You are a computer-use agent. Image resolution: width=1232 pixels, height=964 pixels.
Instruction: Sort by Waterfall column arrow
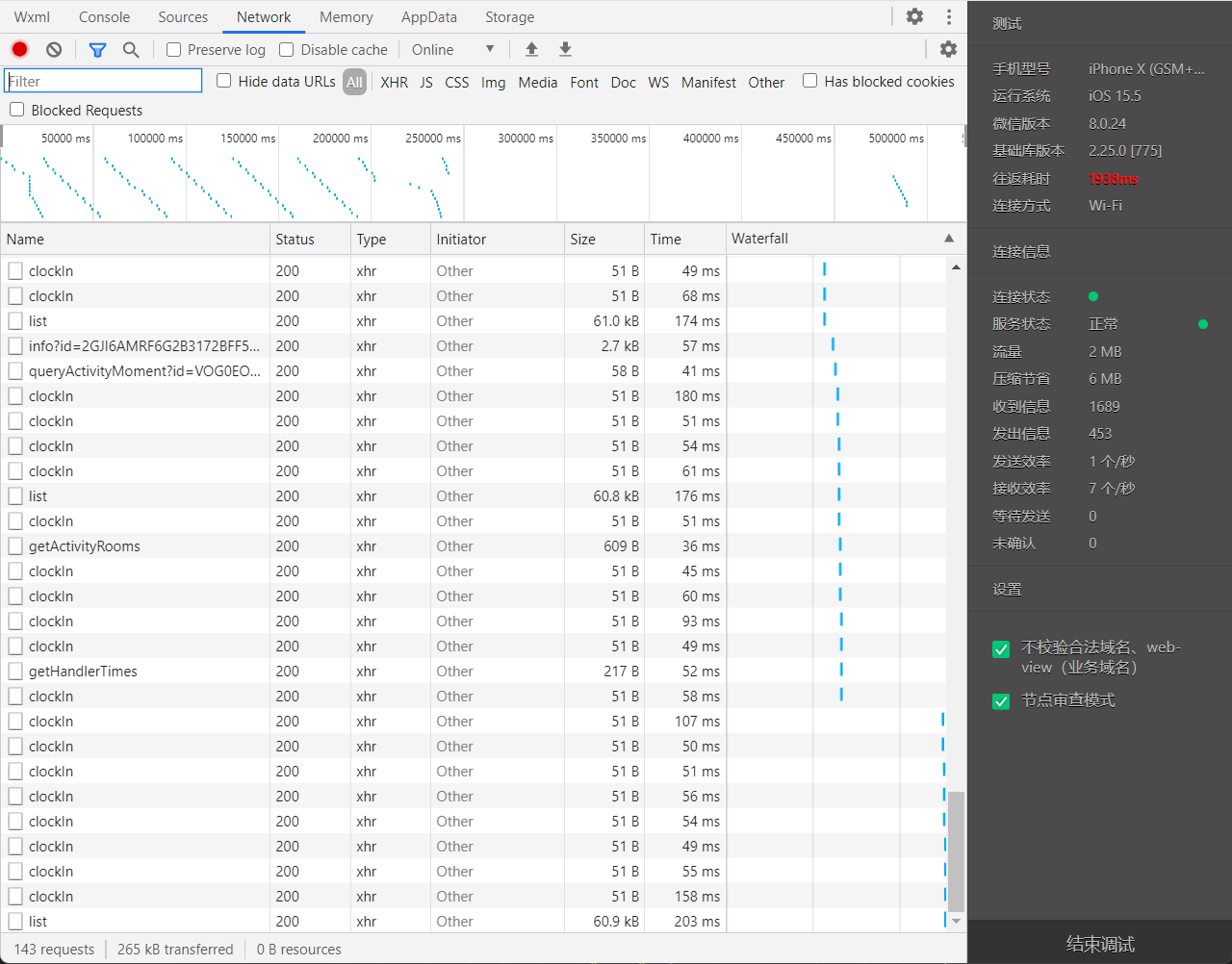tap(949, 238)
